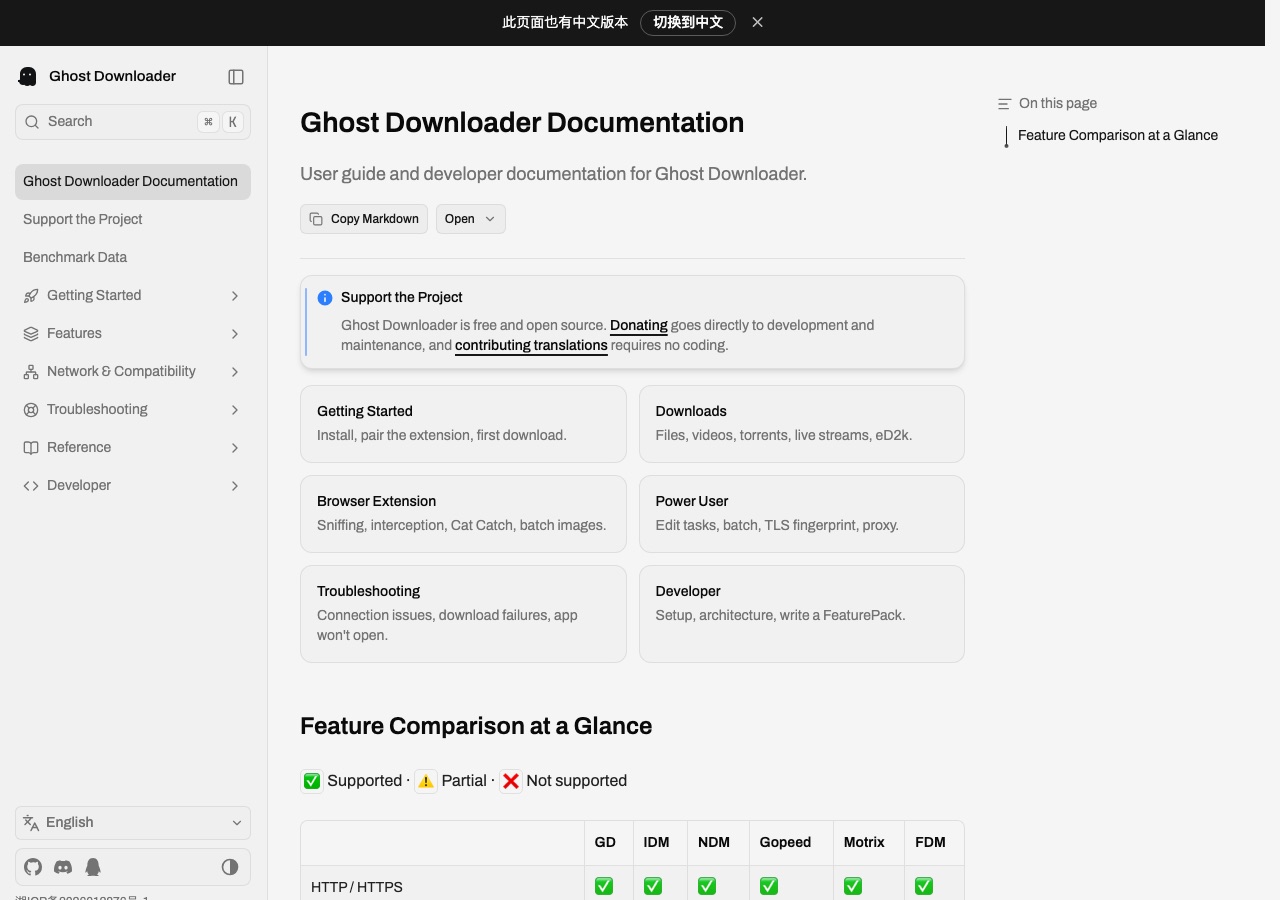Open the English language dropdown
This screenshot has width=1280, height=900.
pyautogui.click(x=133, y=823)
